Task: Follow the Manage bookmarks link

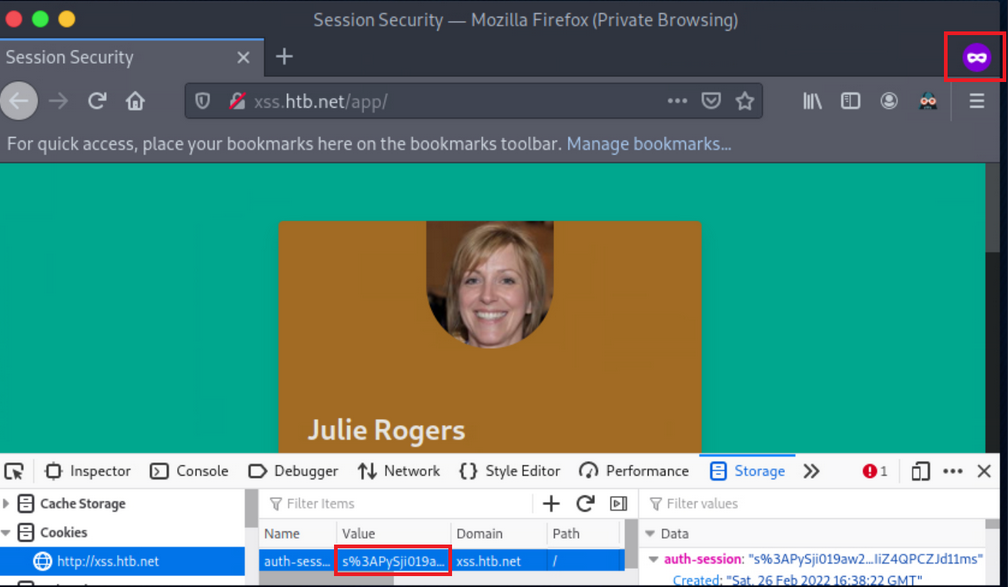Action: pyautogui.click(x=648, y=144)
